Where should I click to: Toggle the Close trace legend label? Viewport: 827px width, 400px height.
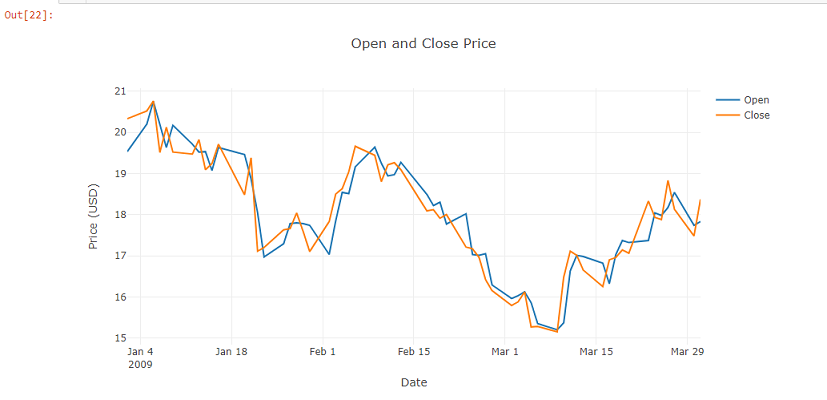756,115
